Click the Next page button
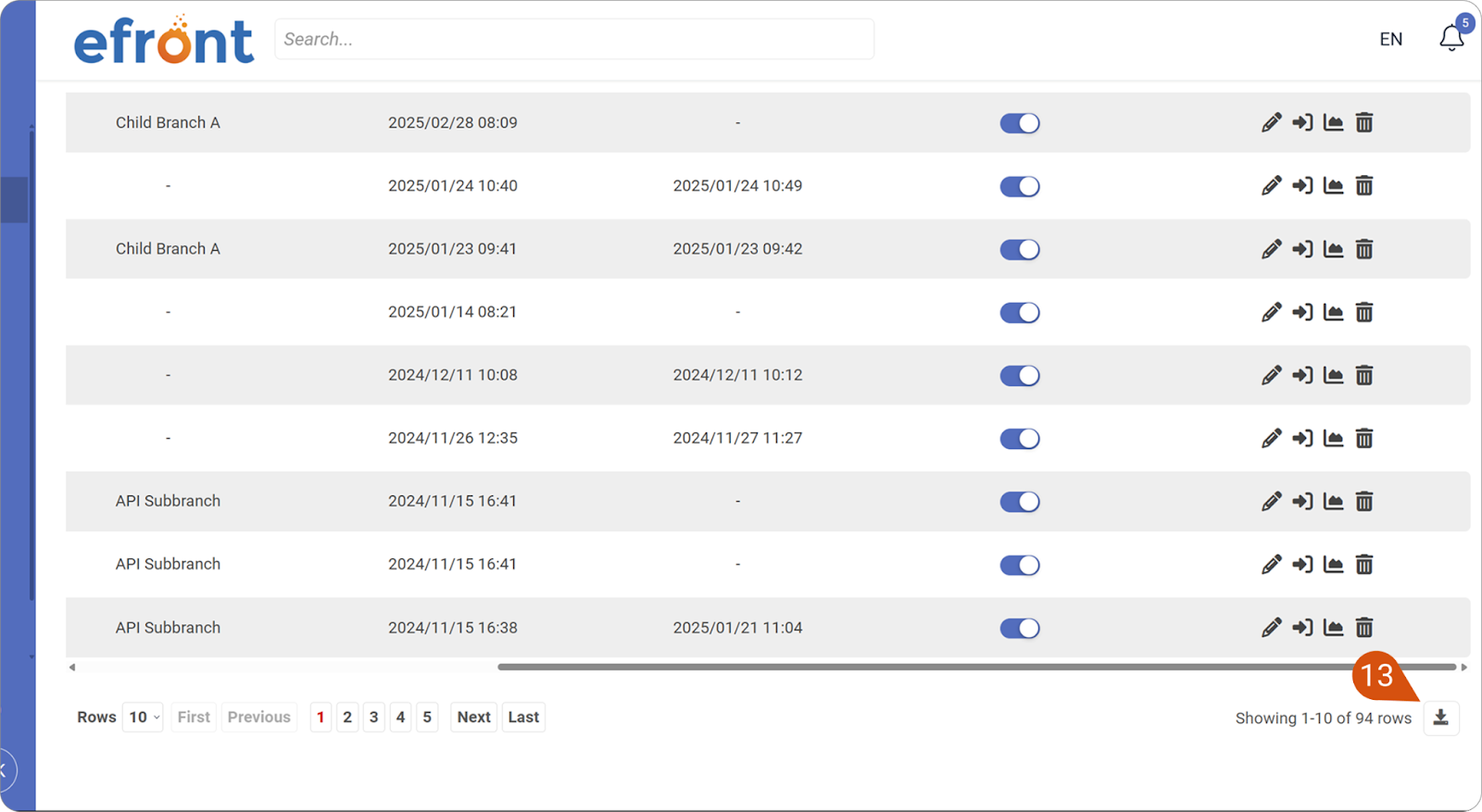The width and height of the screenshot is (1482, 812). pos(473,718)
